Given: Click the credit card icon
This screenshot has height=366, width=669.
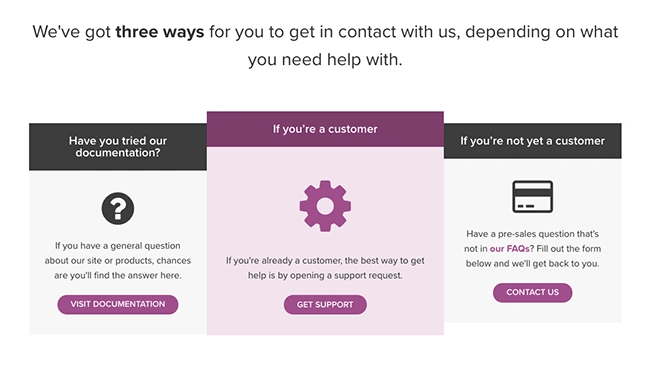Looking at the screenshot, I should point(532,197).
